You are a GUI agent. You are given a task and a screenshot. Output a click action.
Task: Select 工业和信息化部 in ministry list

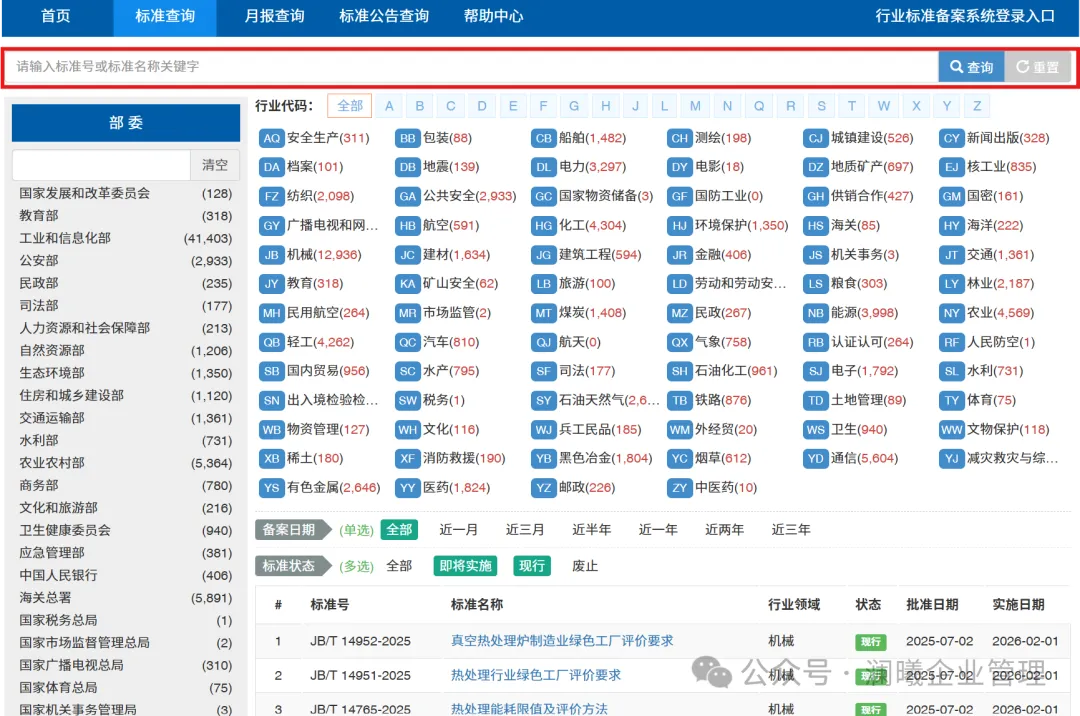click(x=126, y=238)
